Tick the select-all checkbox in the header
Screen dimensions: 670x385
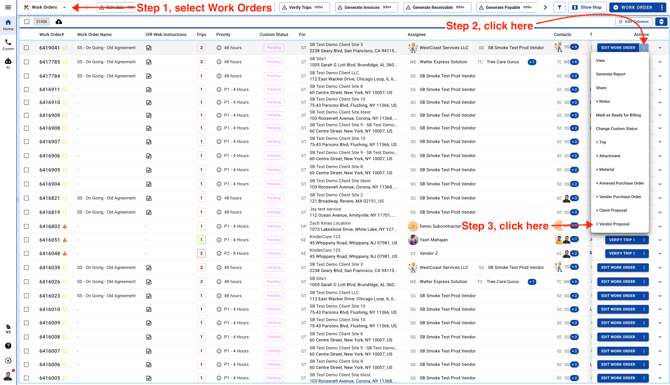click(x=27, y=21)
